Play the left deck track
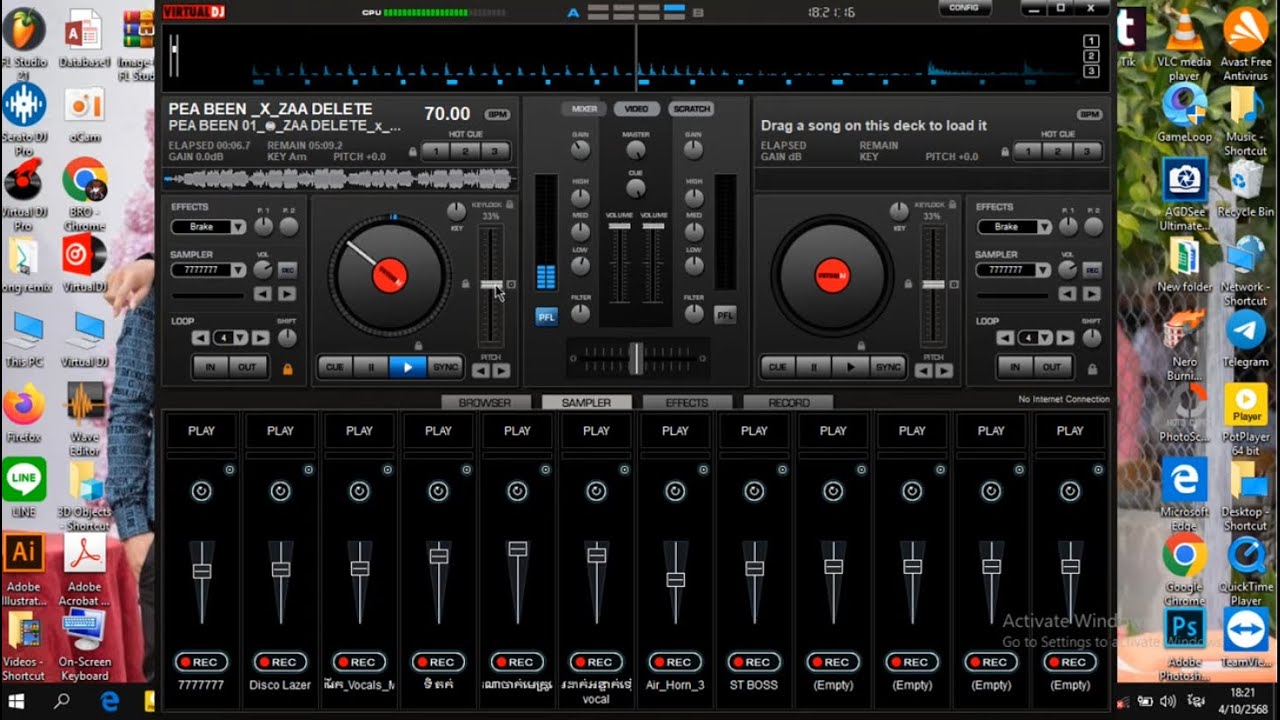 pyautogui.click(x=407, y=367)
